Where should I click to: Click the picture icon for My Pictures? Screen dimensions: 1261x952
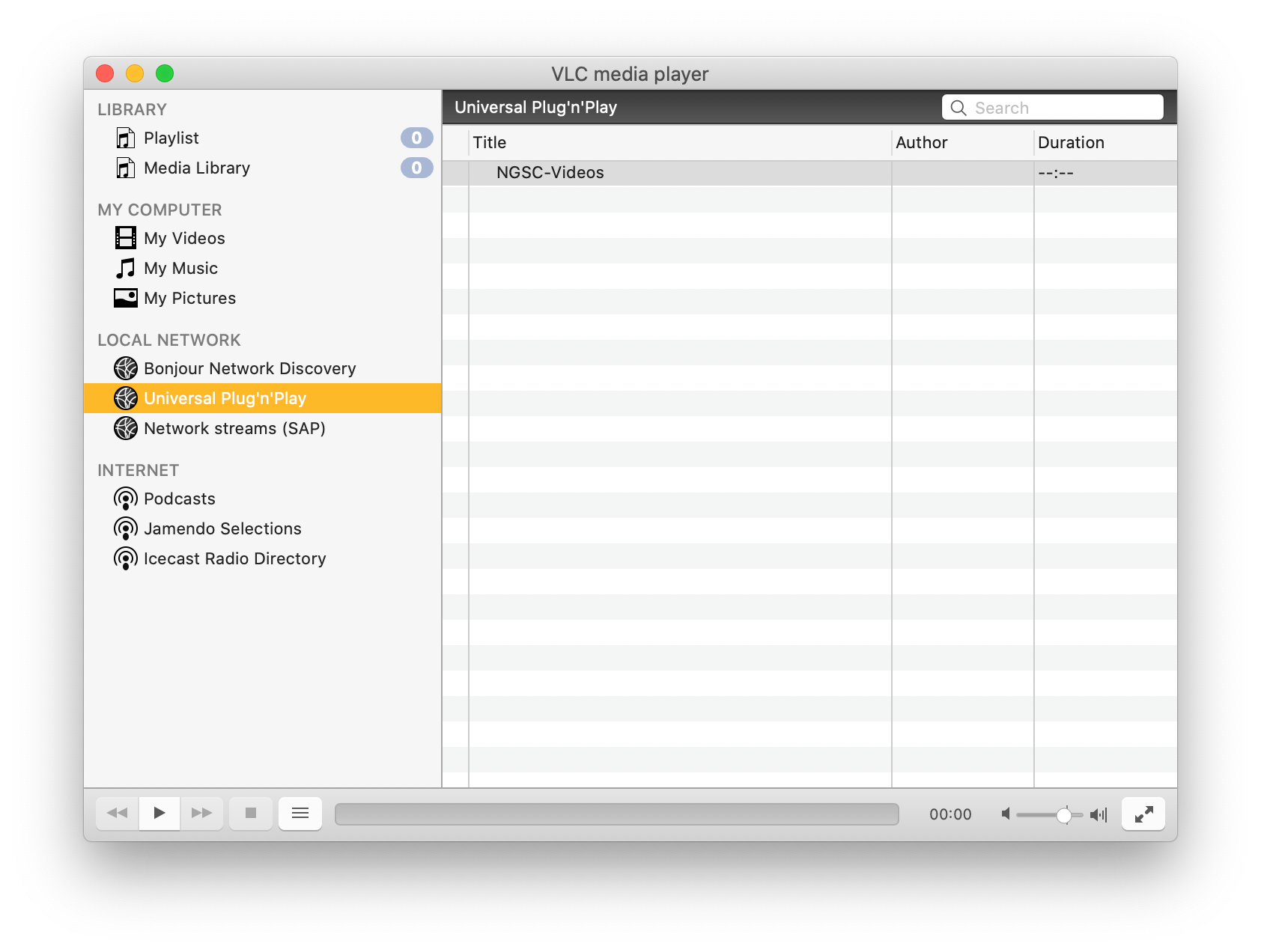[x=125, y=298]
